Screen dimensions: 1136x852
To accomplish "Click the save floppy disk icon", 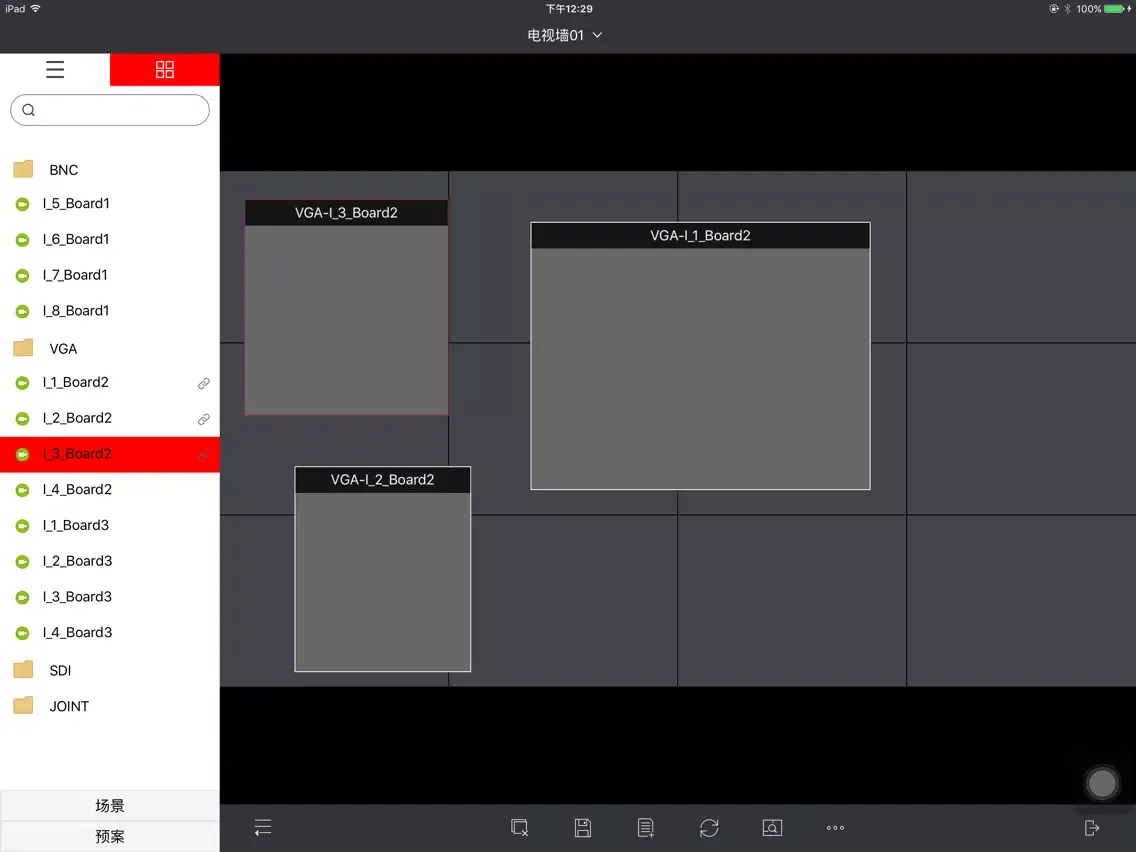I will [x=582, y=827].
